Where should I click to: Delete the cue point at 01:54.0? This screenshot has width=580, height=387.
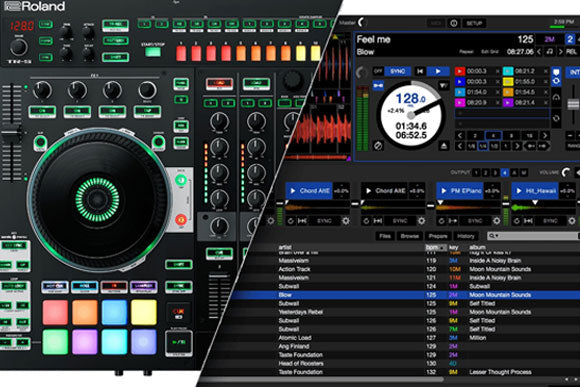(498, 92)
